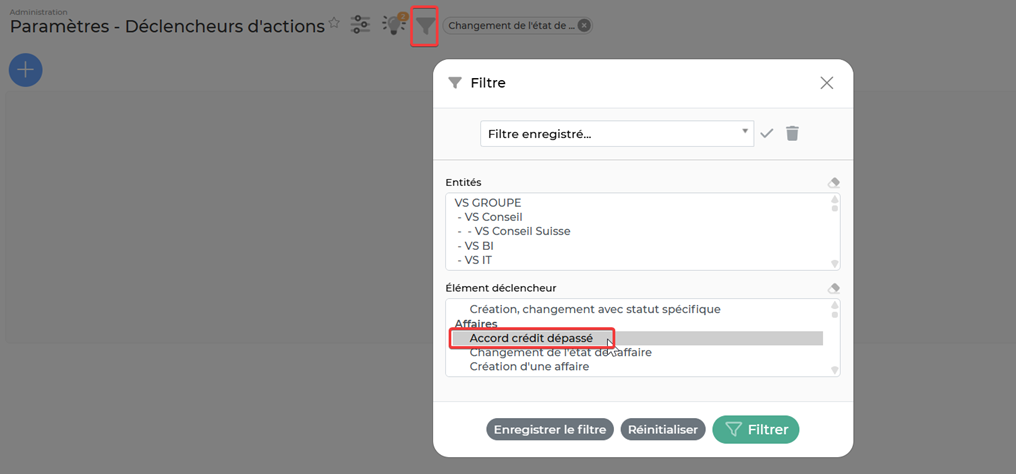Open the 'Filtre enregistré...' dropdown
This screenshot has width=1016, height=474.
[x=616, y=134]
